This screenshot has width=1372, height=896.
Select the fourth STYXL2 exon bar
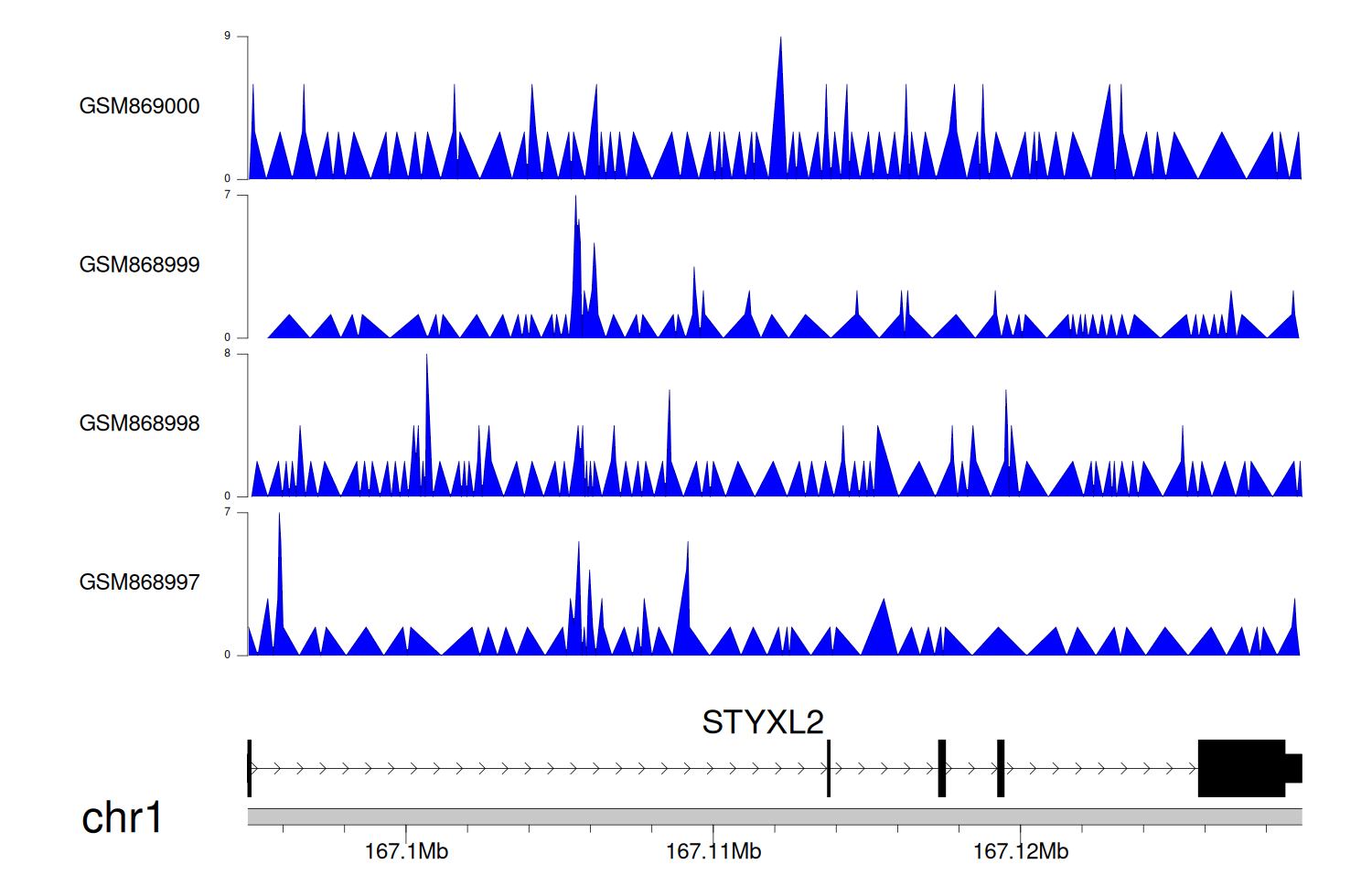1001,768
